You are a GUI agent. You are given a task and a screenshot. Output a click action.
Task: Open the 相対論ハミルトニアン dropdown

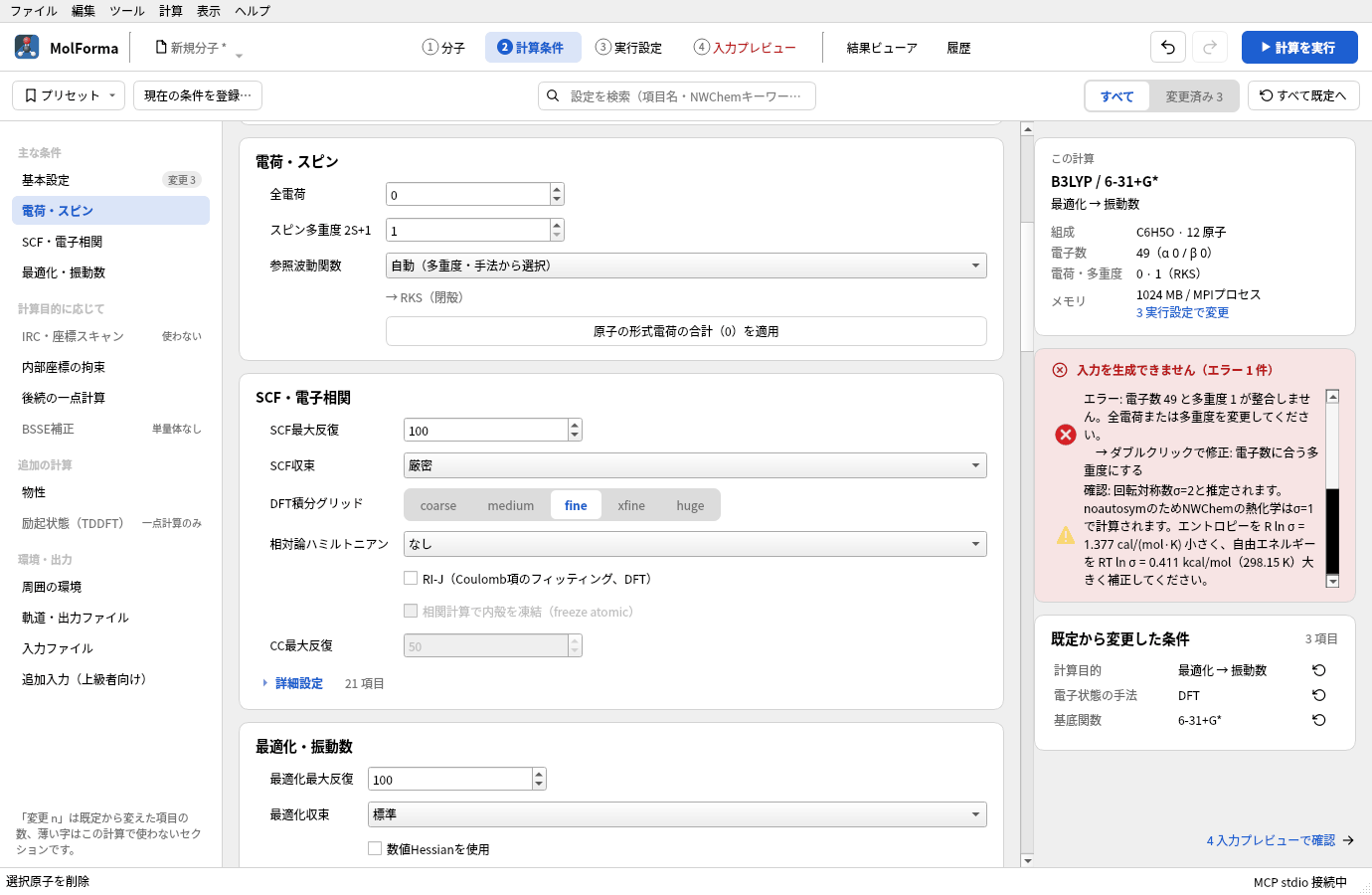(x=695, y=544)
